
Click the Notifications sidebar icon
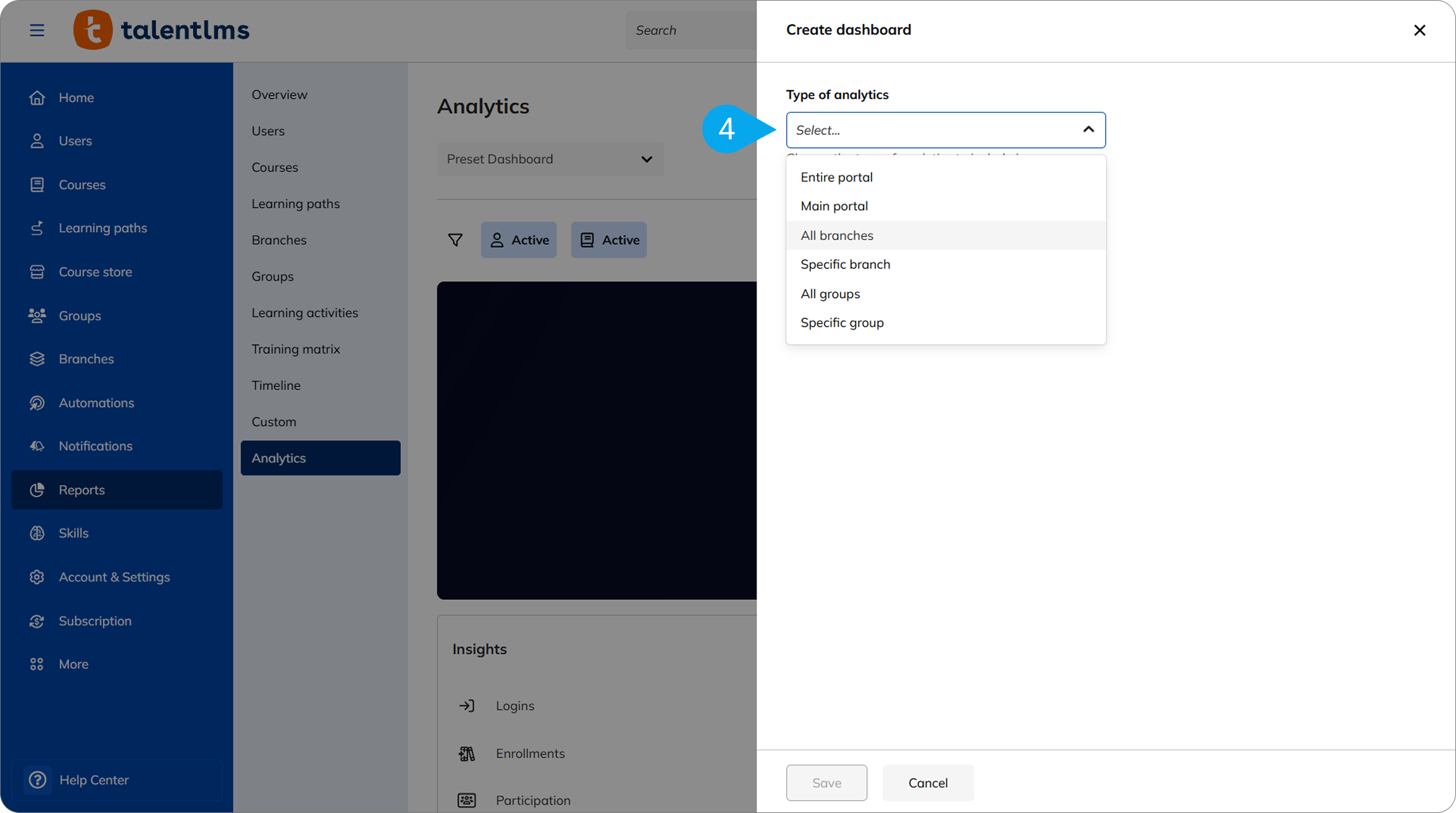pyautogui.click(x=37, y=446)
